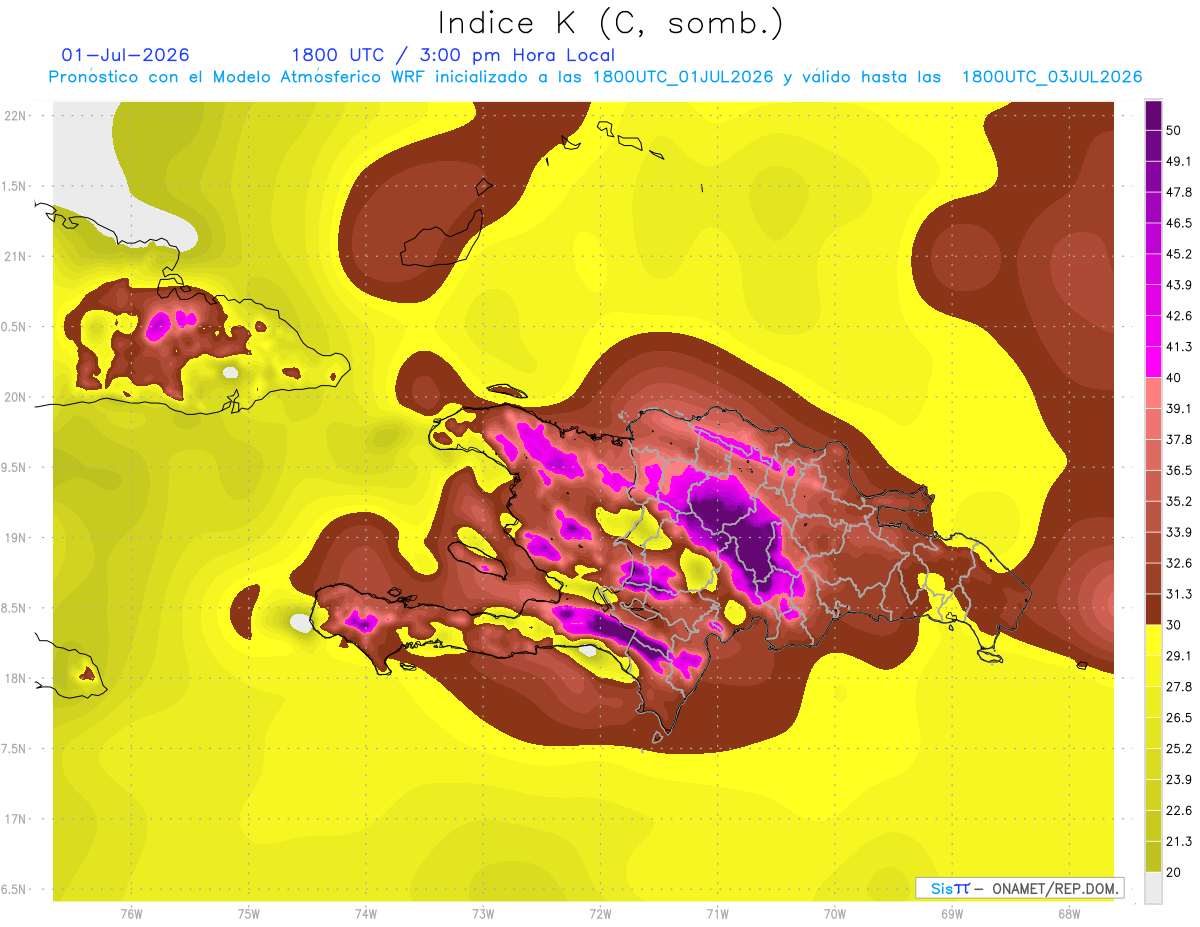
Task: Click the "20" colorbar label
Action: coord(1174,872)
